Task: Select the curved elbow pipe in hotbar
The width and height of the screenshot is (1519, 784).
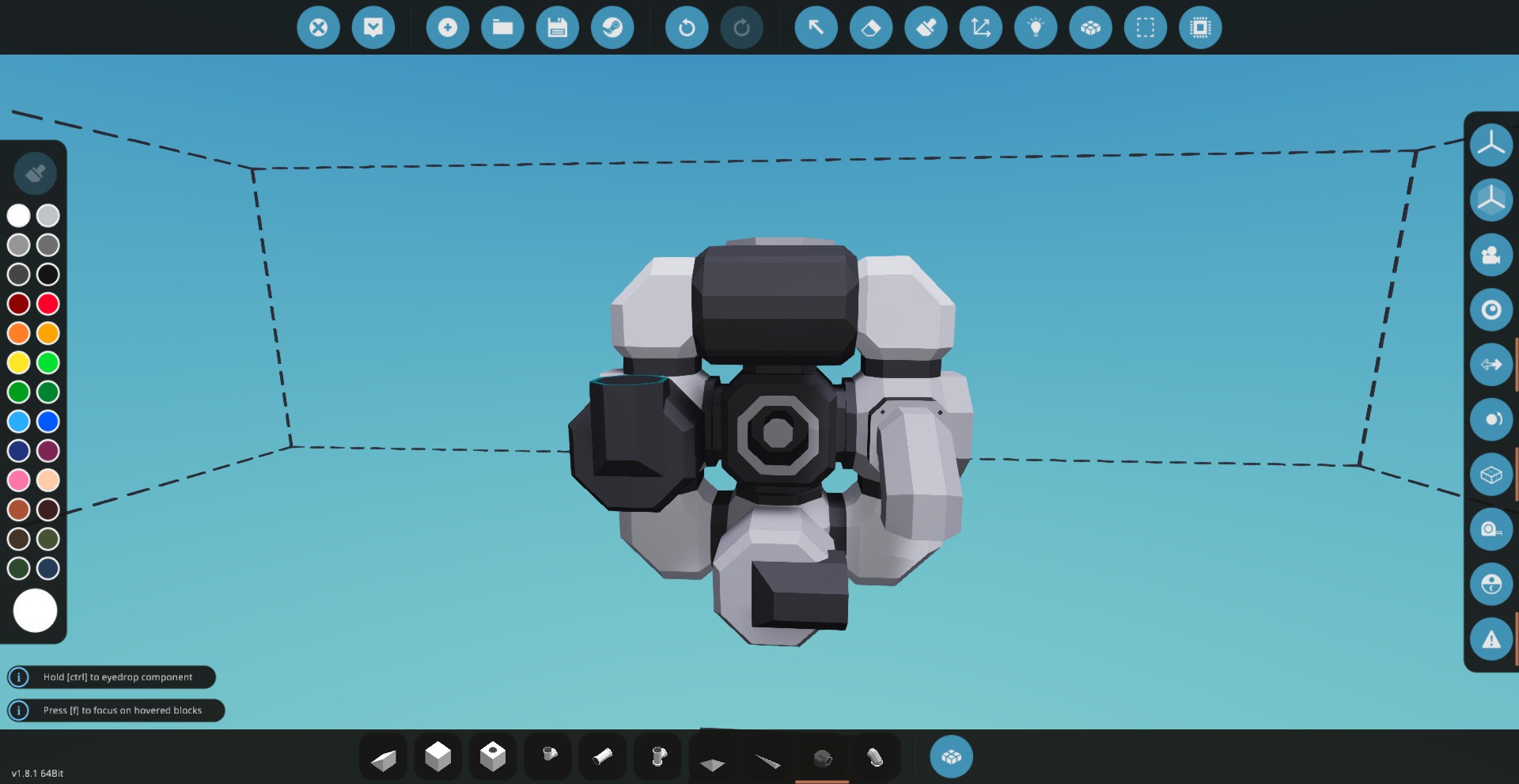Action: 875,757
